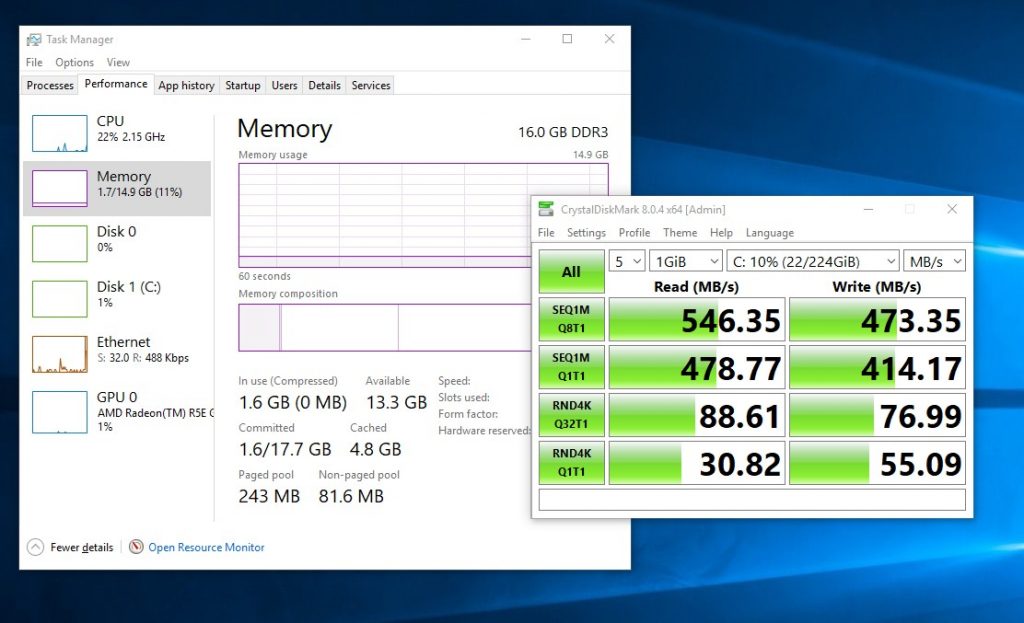Run all benchmarks with All button
The width and height of the screenshot is (1024, 623).
(571, 271)
